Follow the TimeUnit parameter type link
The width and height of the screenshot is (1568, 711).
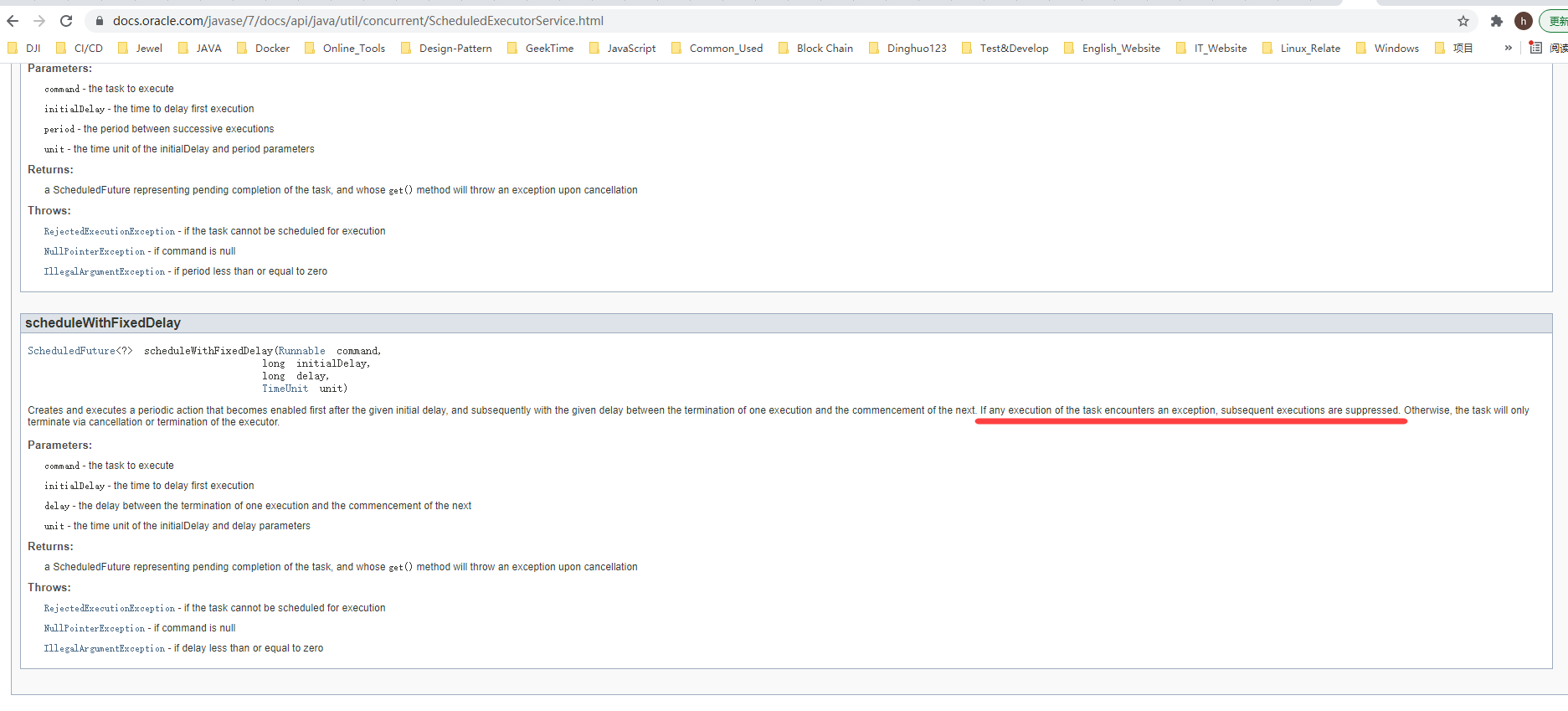285,389
